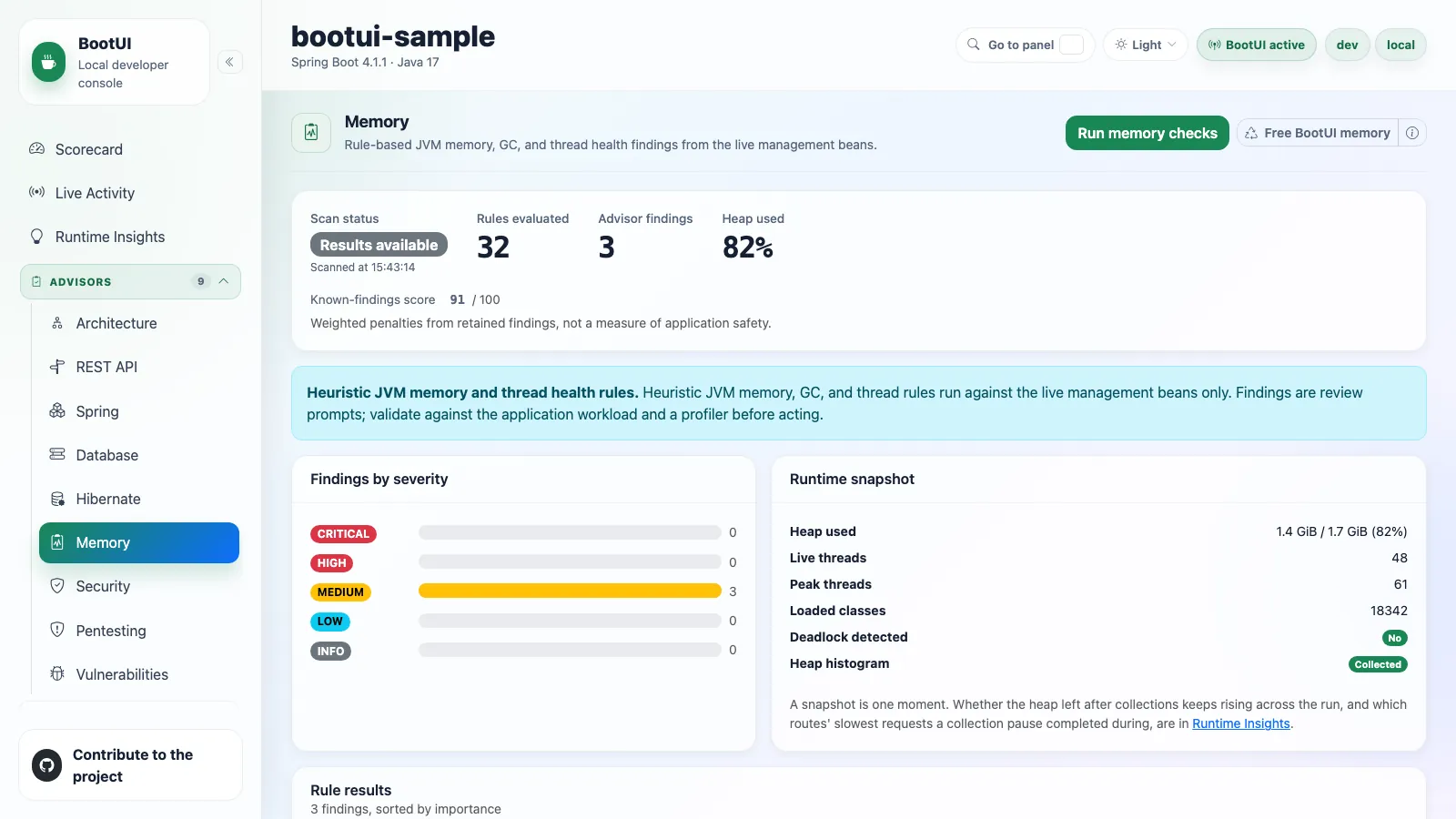This screenshot has height=819, width=1456.
Task: Click the Database icon in sidebar
Action: click(57, 455)
